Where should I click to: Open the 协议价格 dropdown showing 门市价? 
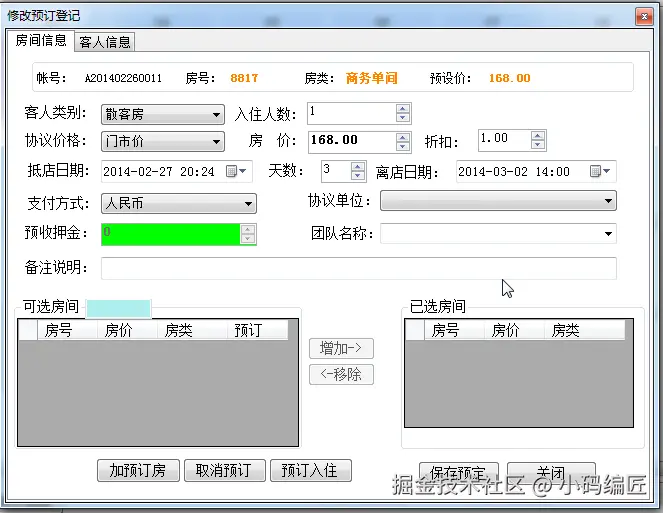163,141
